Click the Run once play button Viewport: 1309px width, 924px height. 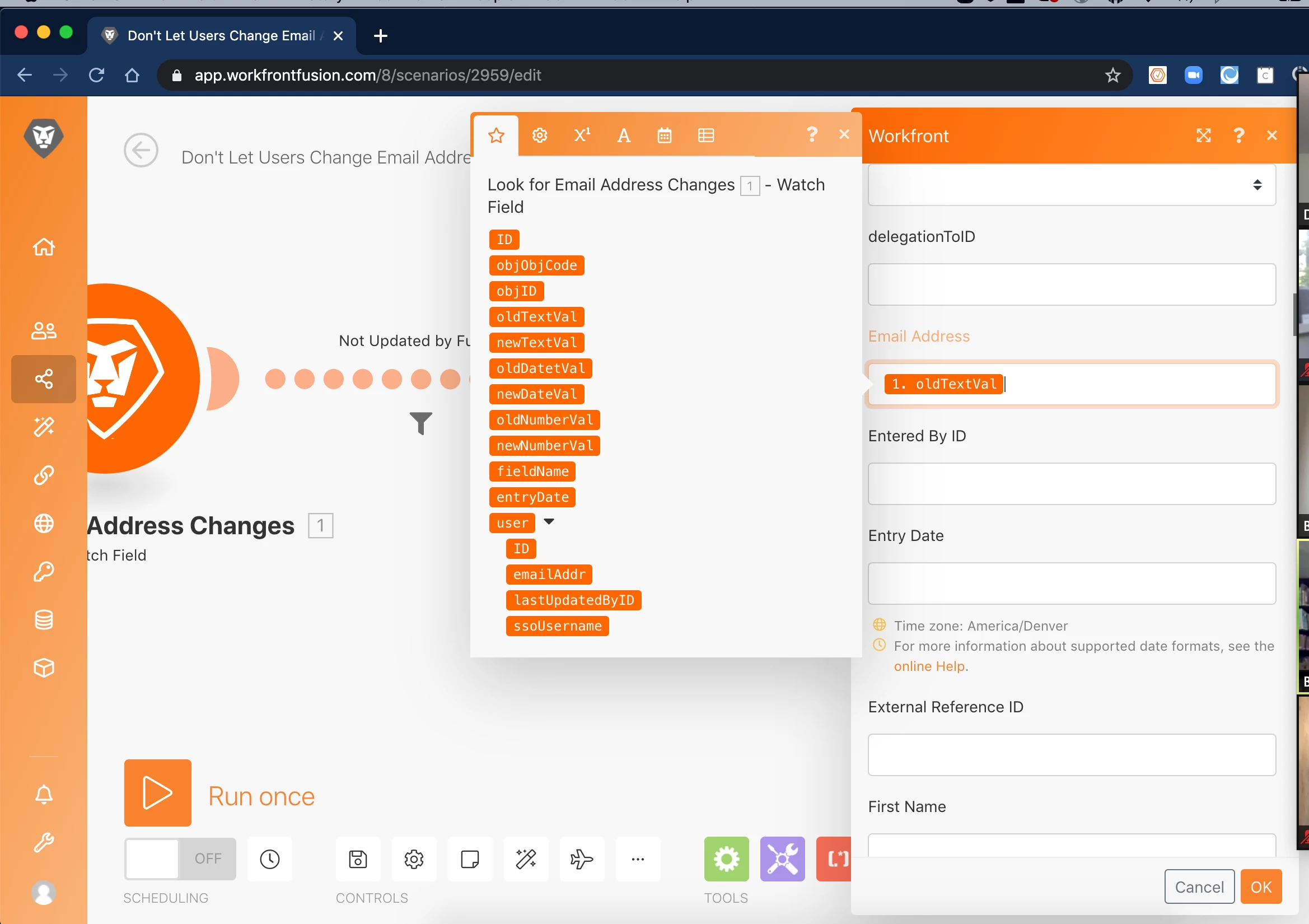(158, 793)
